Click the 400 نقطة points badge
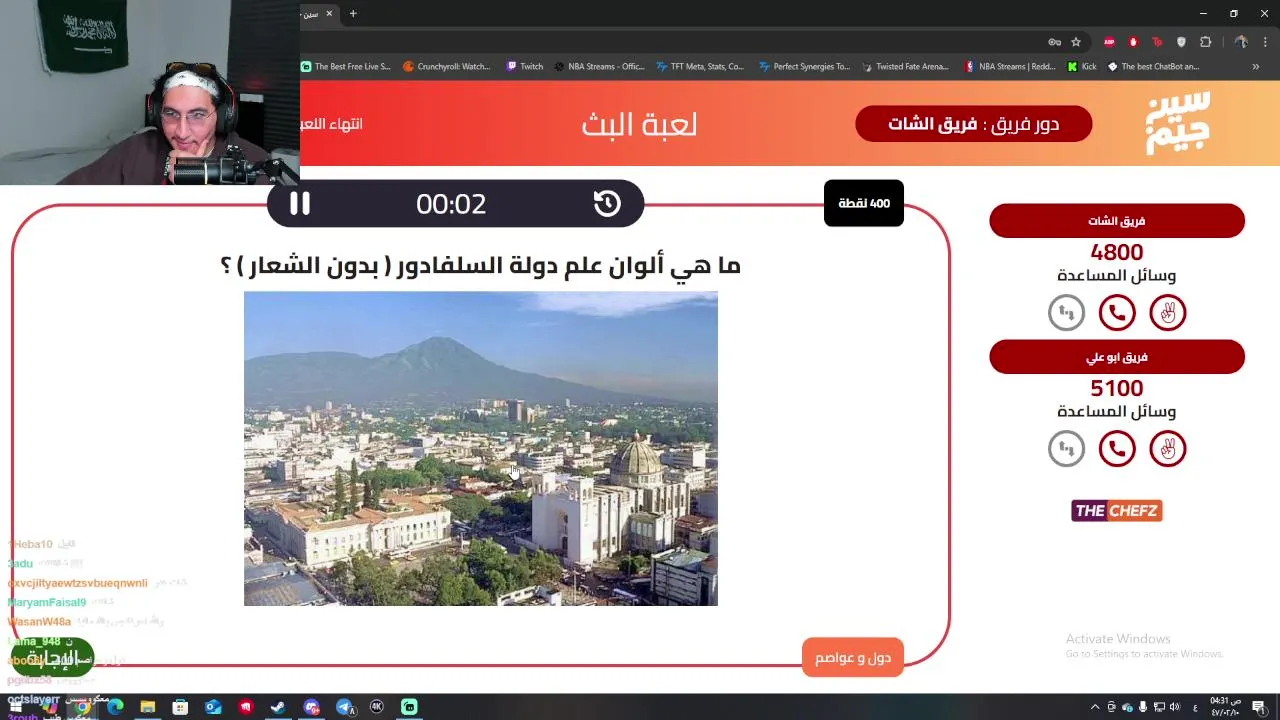Image resolution: width=1280 pixels, height=720 pixels. pos(864,203)
